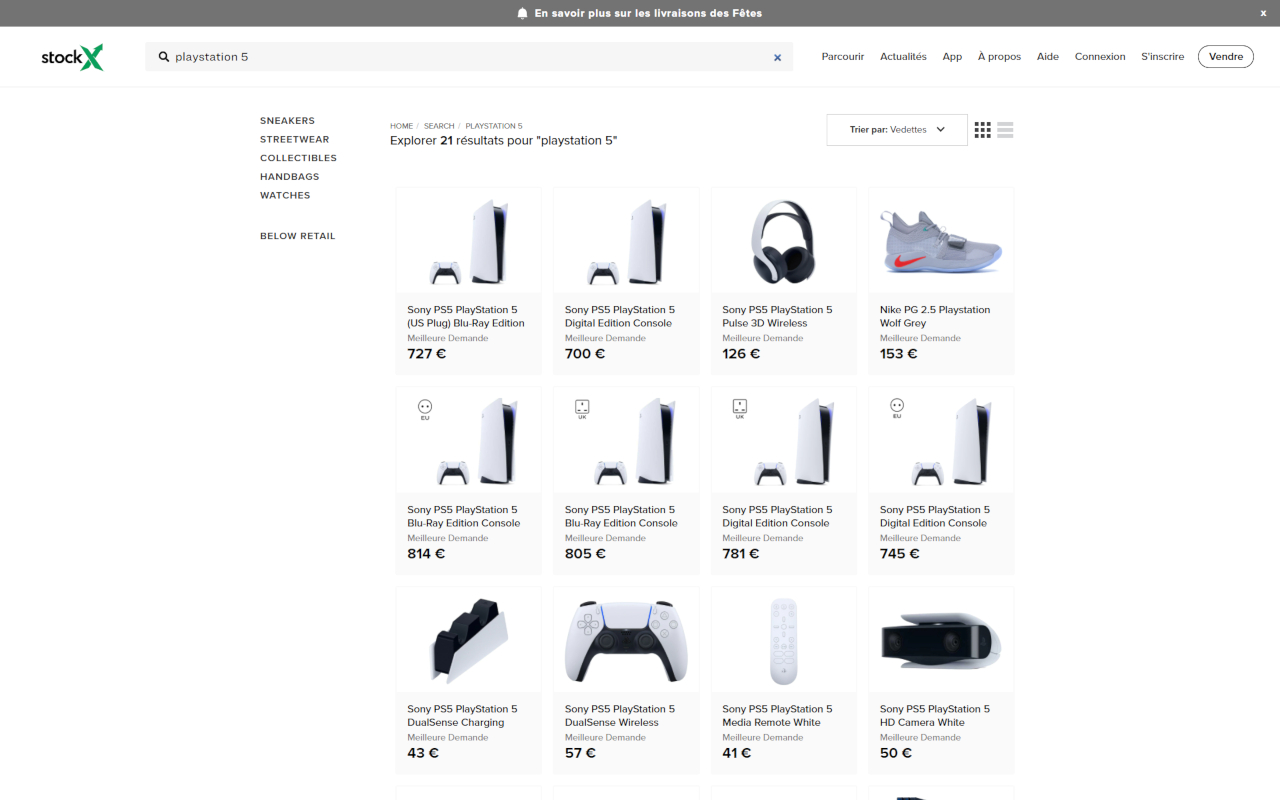Filter by Sneakers category
Image resolution: width=1280 pixels, height=800 pixels.
point(287,121)
